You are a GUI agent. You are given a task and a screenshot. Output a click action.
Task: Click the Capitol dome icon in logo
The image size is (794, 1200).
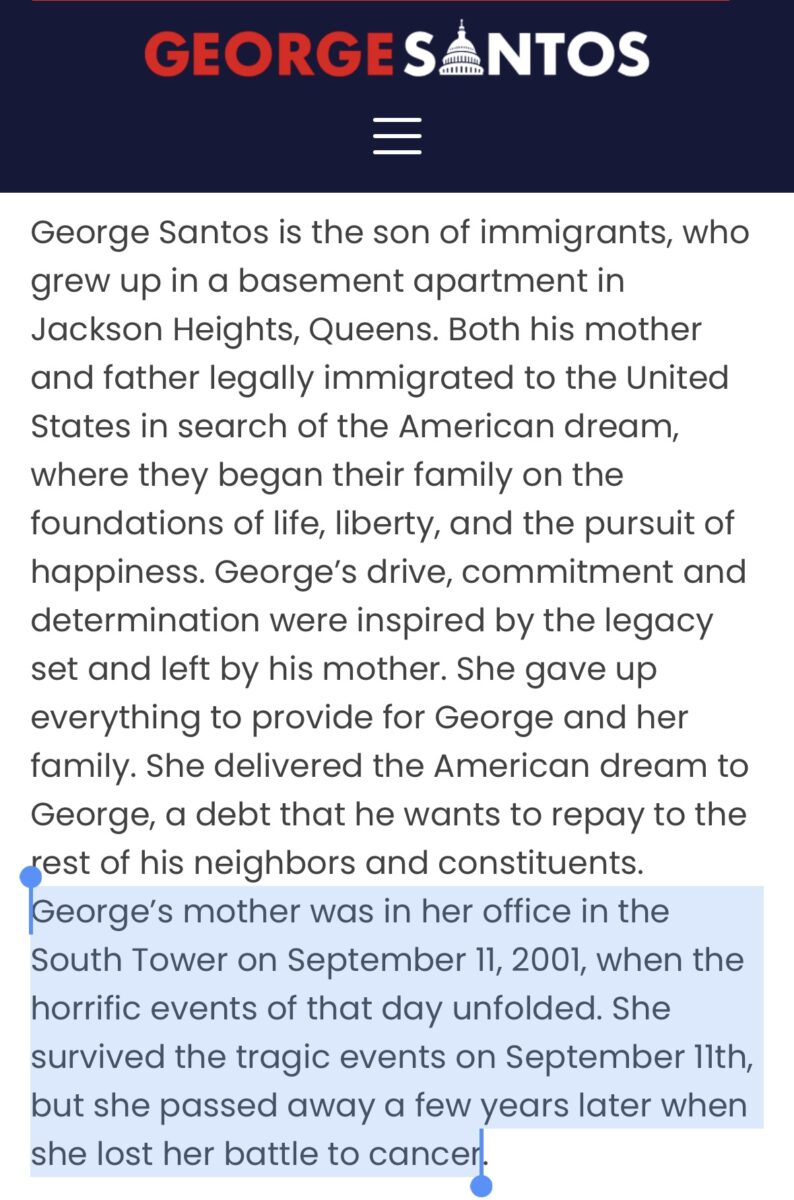click(461, 50)
